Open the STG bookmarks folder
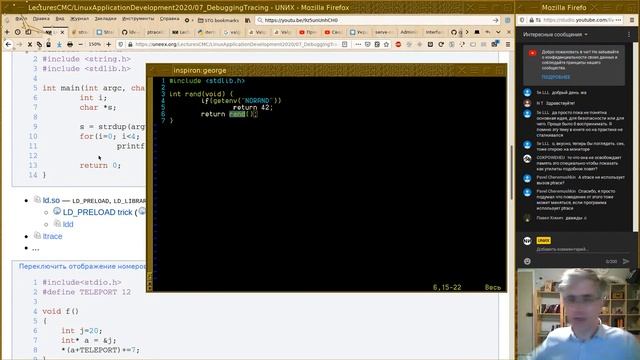The image size is (640, 360). 218,20
